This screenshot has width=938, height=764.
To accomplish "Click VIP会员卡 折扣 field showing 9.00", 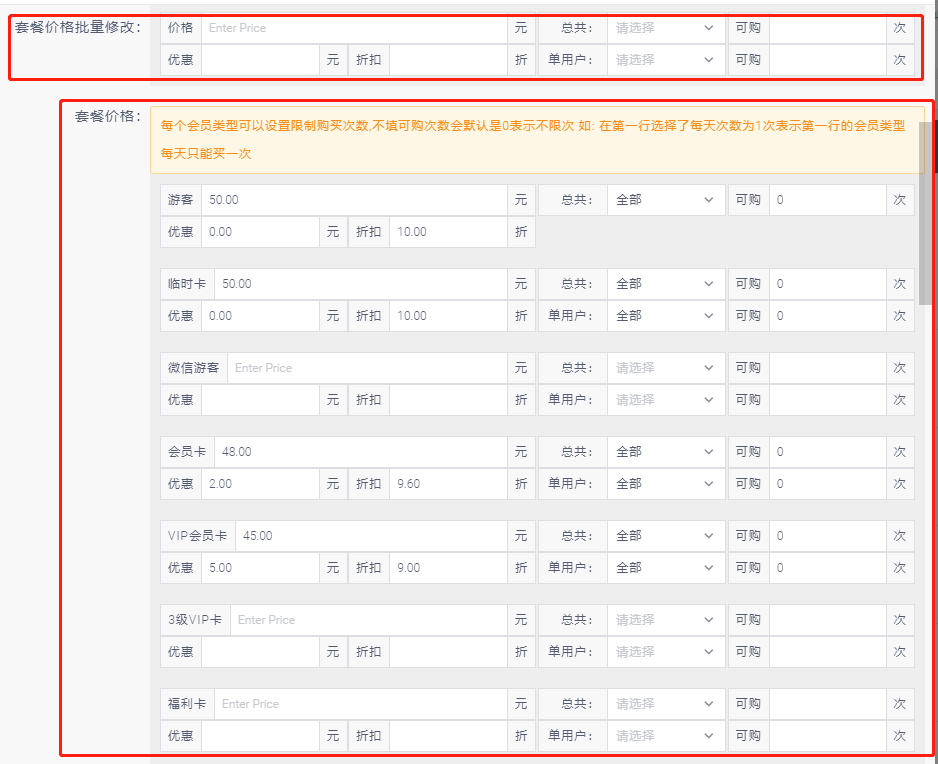I will pyautogui.click(x=448, y=568).
